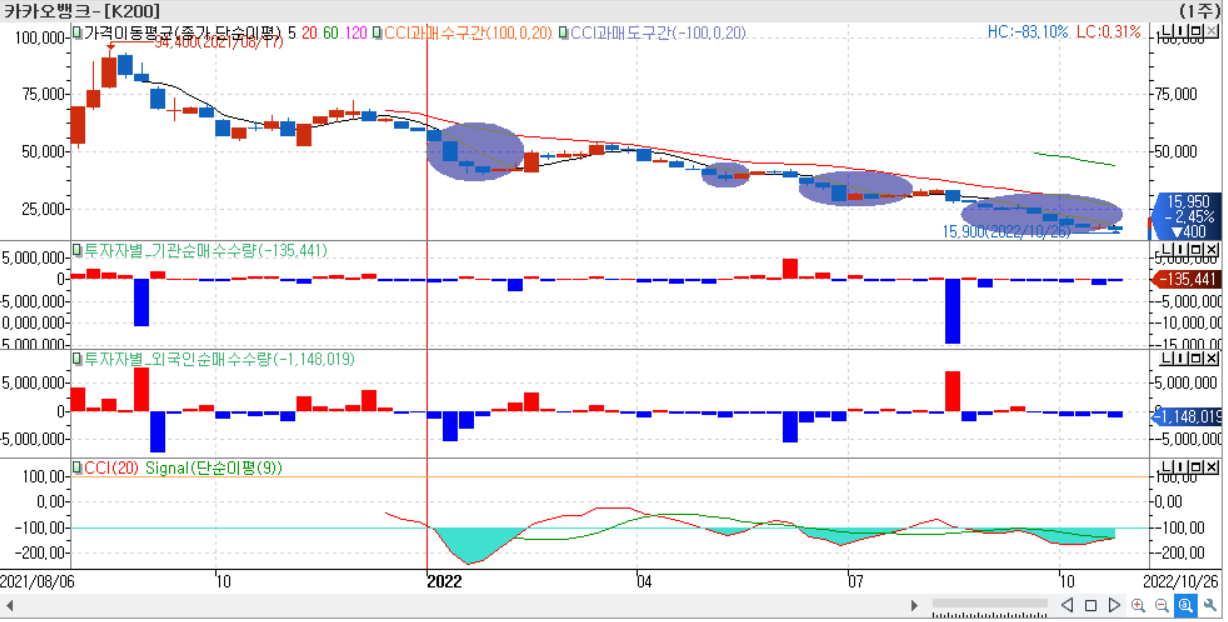This screenshot has width=1228, height=622.
Task: Toggle 투자자별_기관순매수수량 legend box
Action: [x=77, y=249]
